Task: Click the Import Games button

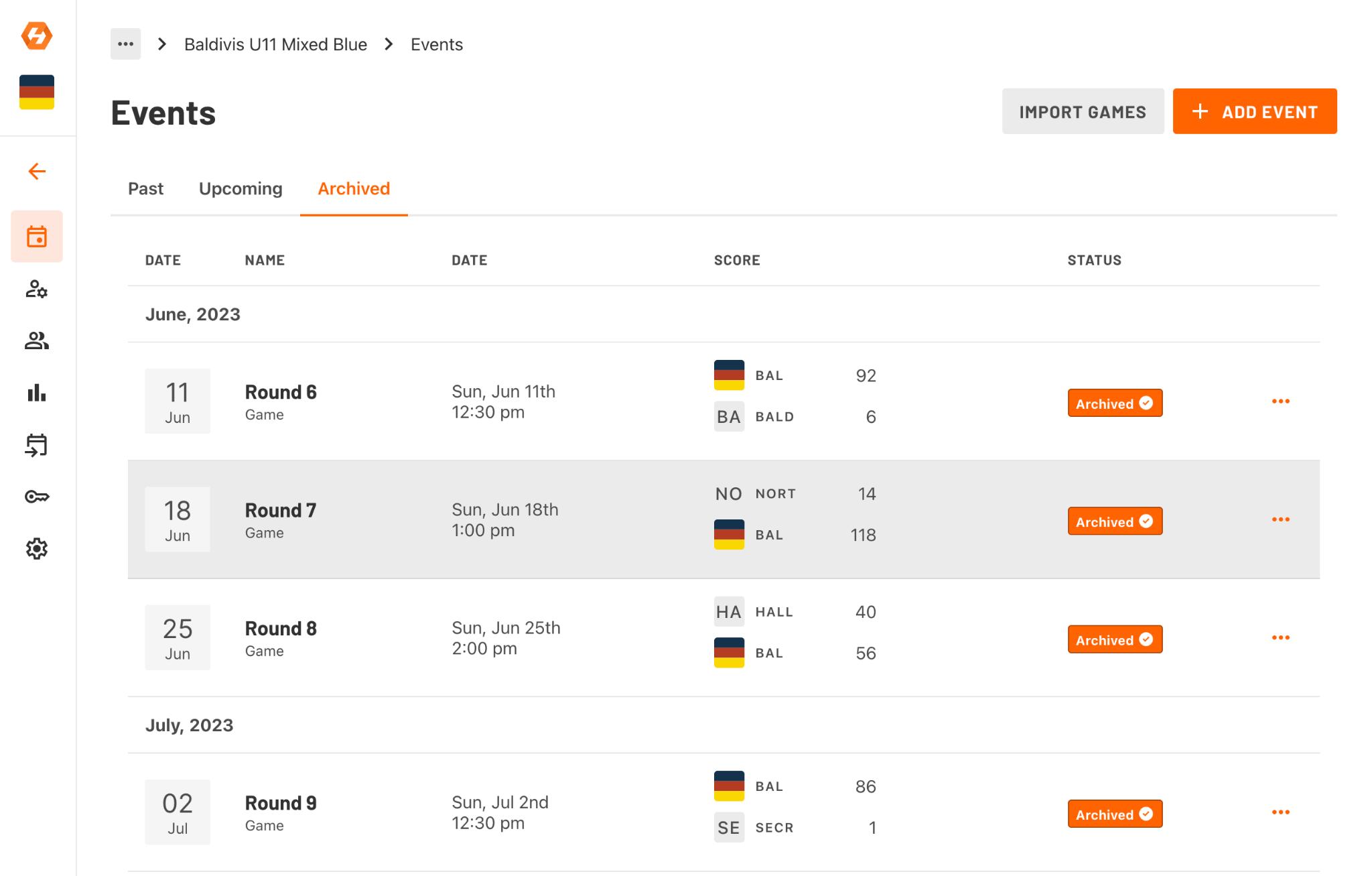Action: coord(1083,112)
